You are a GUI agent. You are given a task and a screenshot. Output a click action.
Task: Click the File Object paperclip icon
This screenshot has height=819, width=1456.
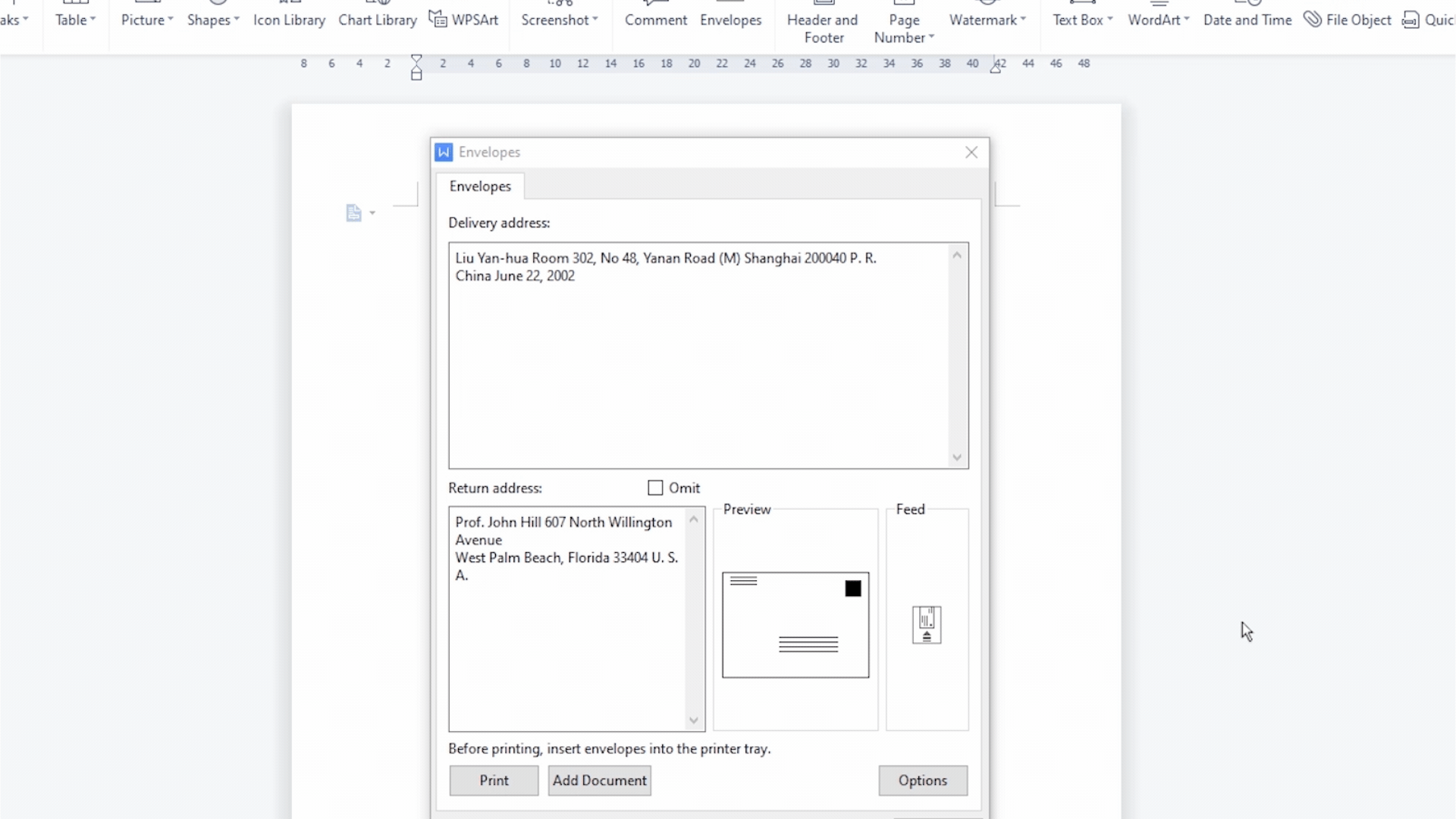tap(1312, 19)
